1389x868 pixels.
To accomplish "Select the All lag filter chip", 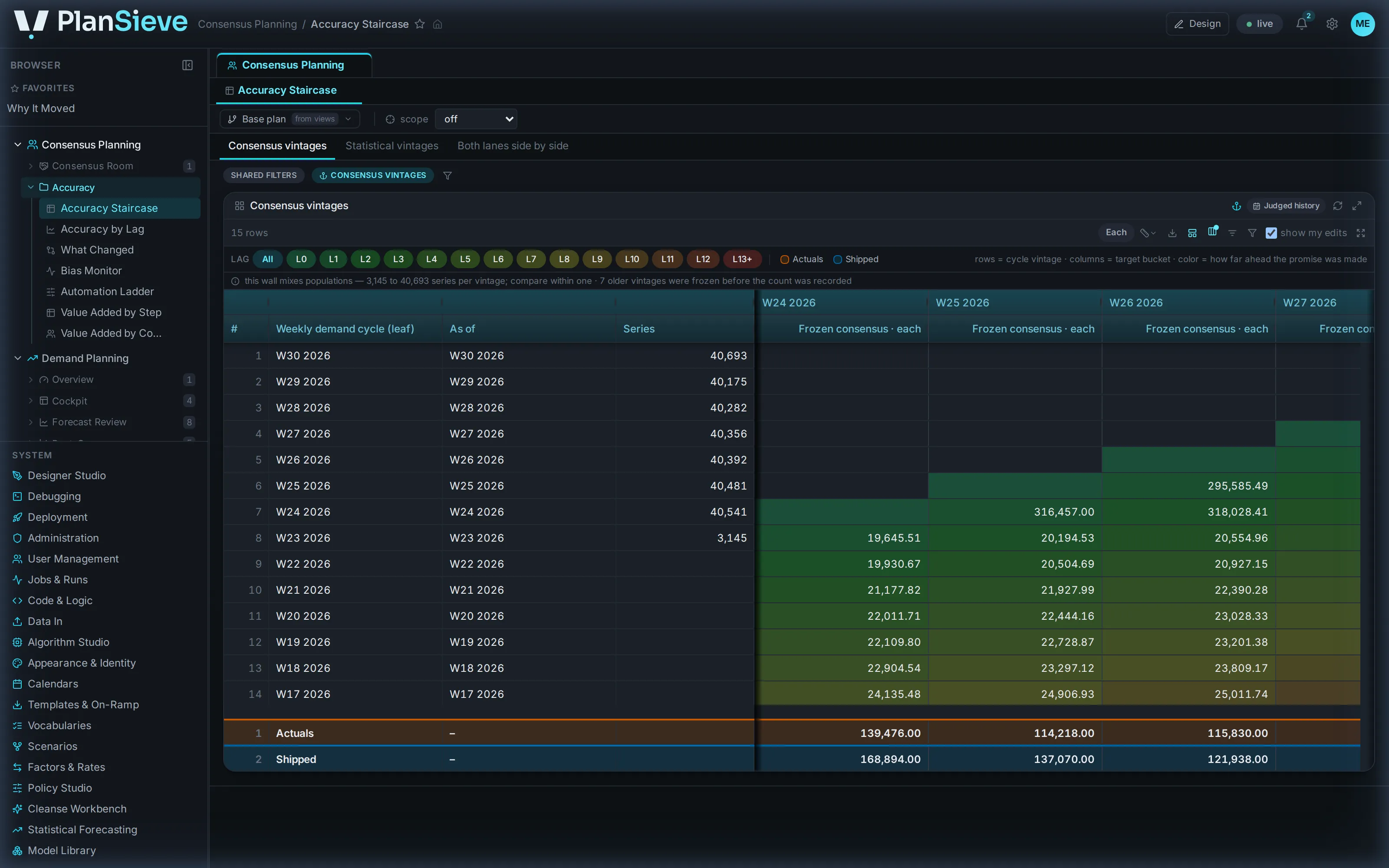I will (267, 260).
